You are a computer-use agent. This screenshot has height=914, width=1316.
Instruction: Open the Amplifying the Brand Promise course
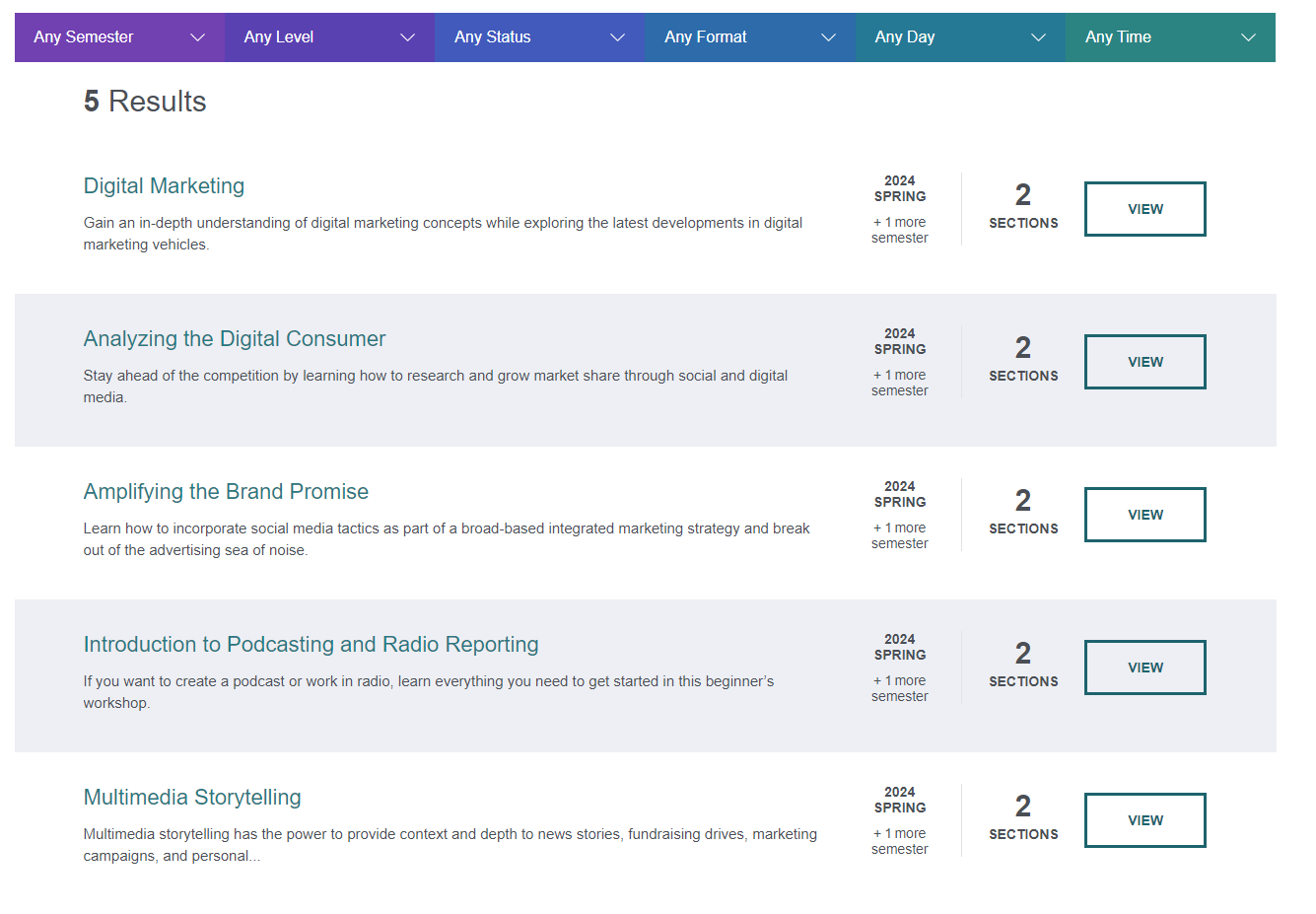click(x=226, y=491)
